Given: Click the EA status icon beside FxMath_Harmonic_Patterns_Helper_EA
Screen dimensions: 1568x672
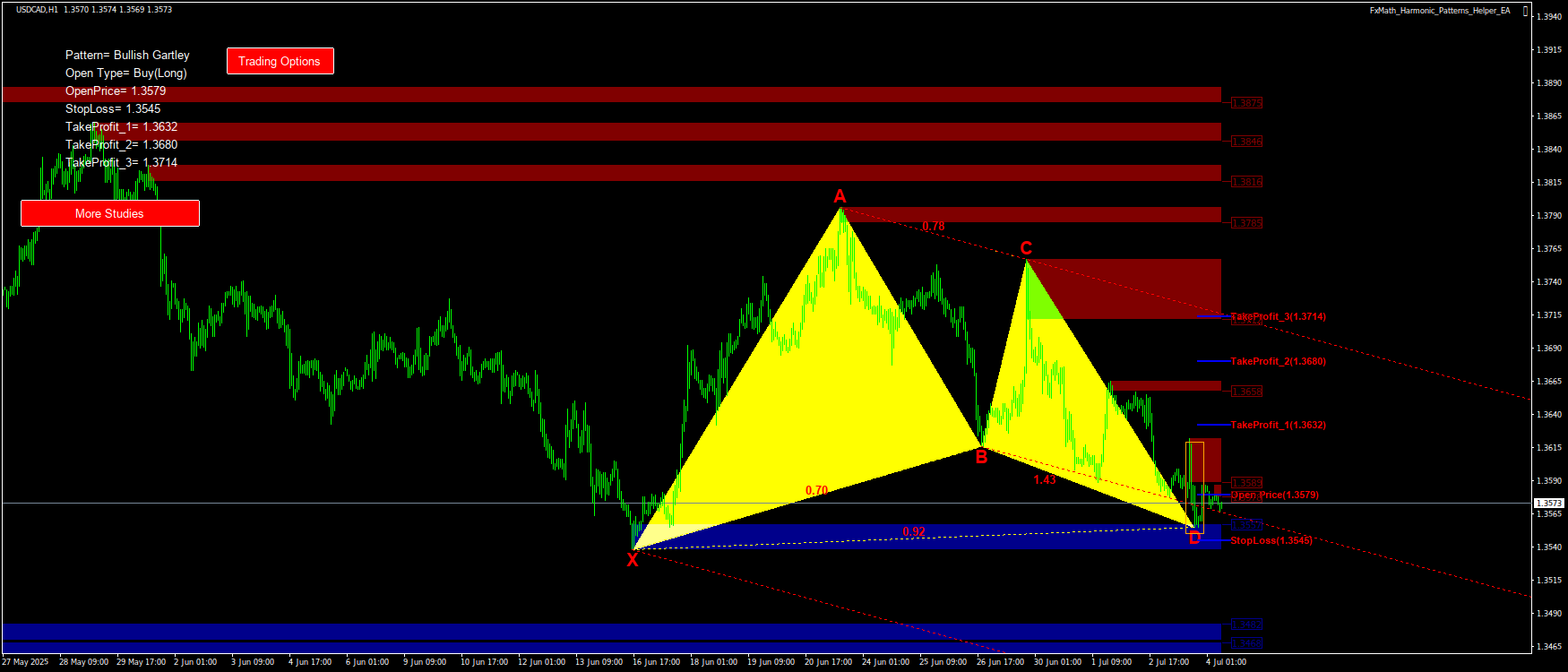Looking at the screenshot, I should click(x=1526, y=11).
